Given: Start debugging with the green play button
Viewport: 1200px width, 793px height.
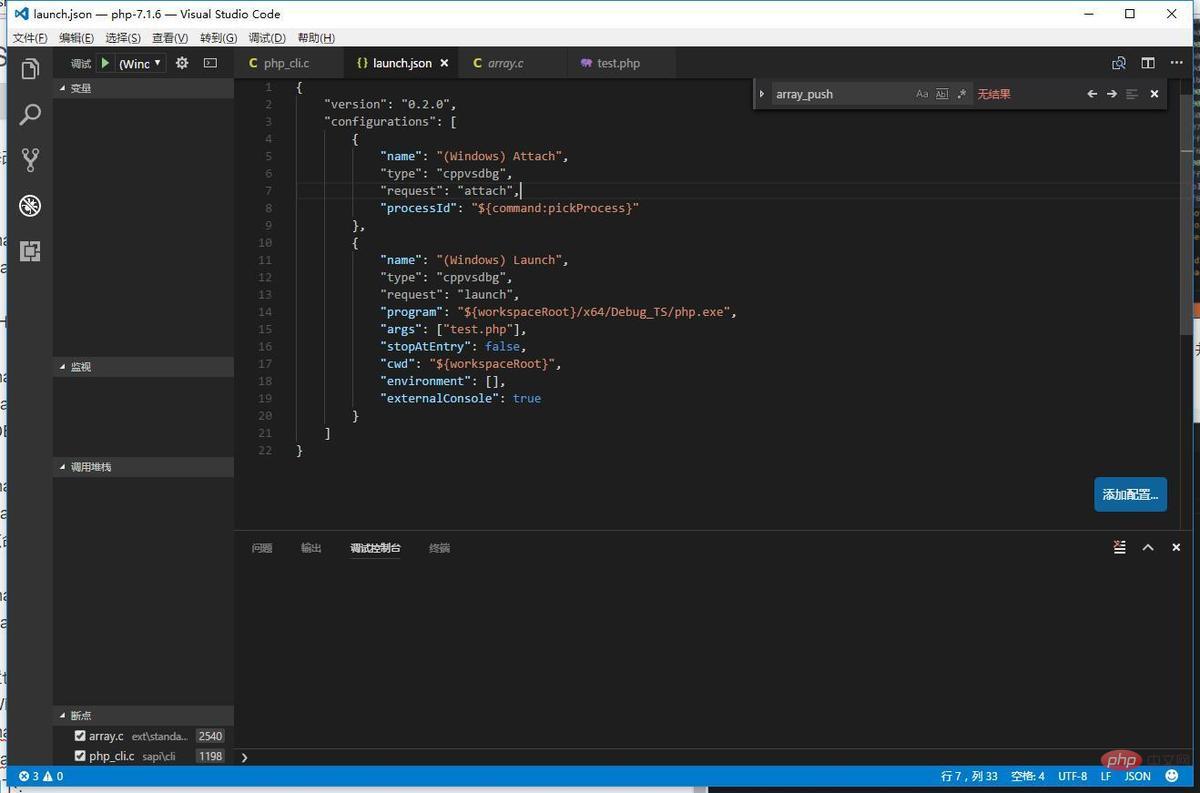Looking at the screenshot, I should click(105, 63).
